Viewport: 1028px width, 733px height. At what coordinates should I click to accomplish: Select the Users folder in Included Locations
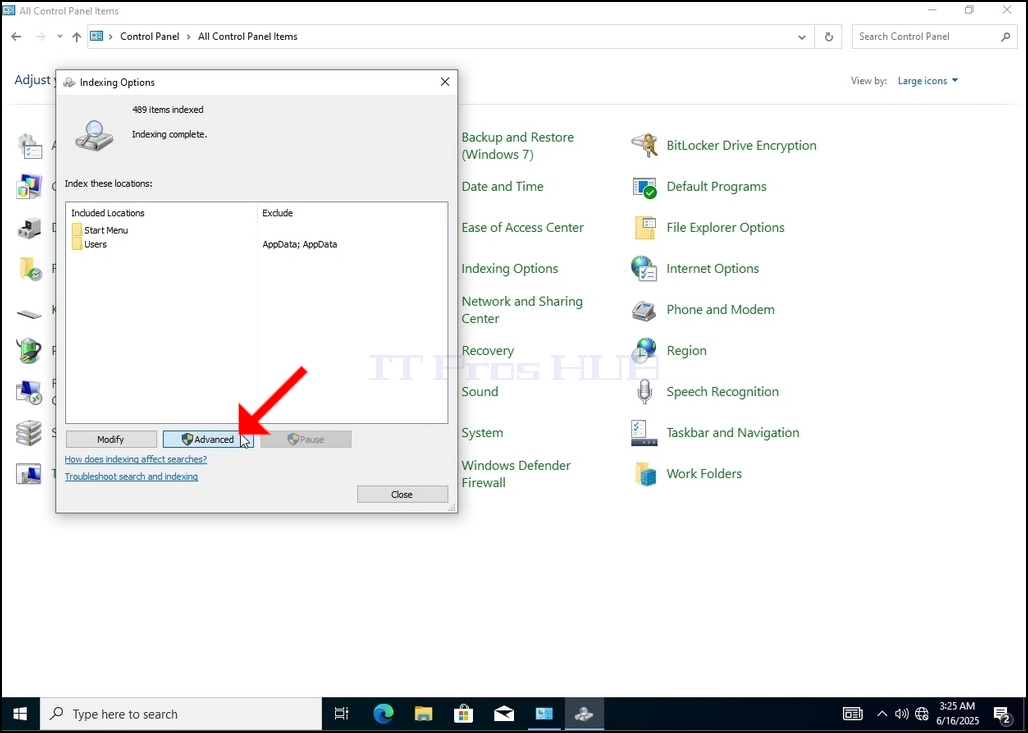[x=89, y=244]
